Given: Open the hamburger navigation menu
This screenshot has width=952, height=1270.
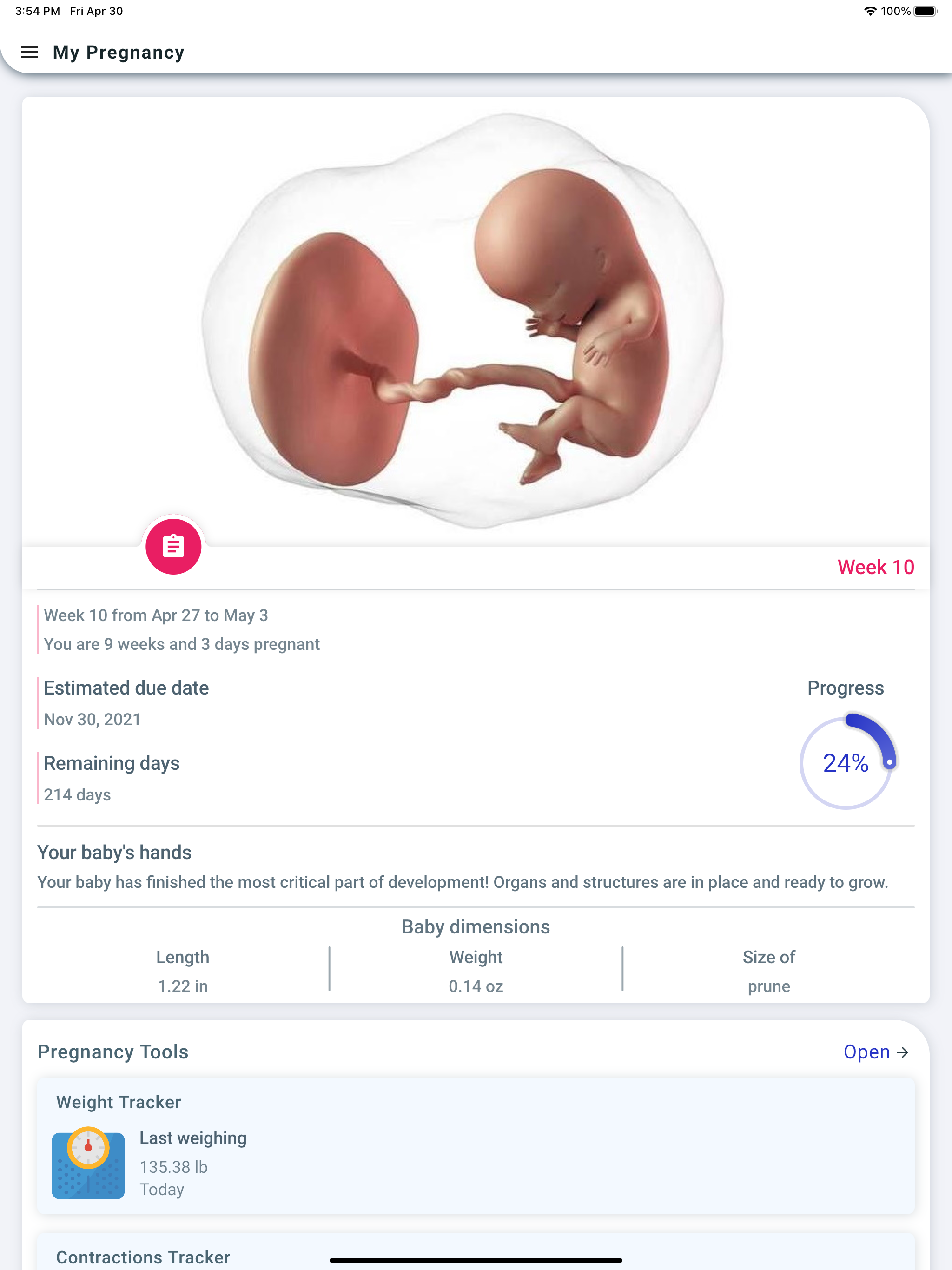Looking at the screenshot, I should (x=30, y=52).
